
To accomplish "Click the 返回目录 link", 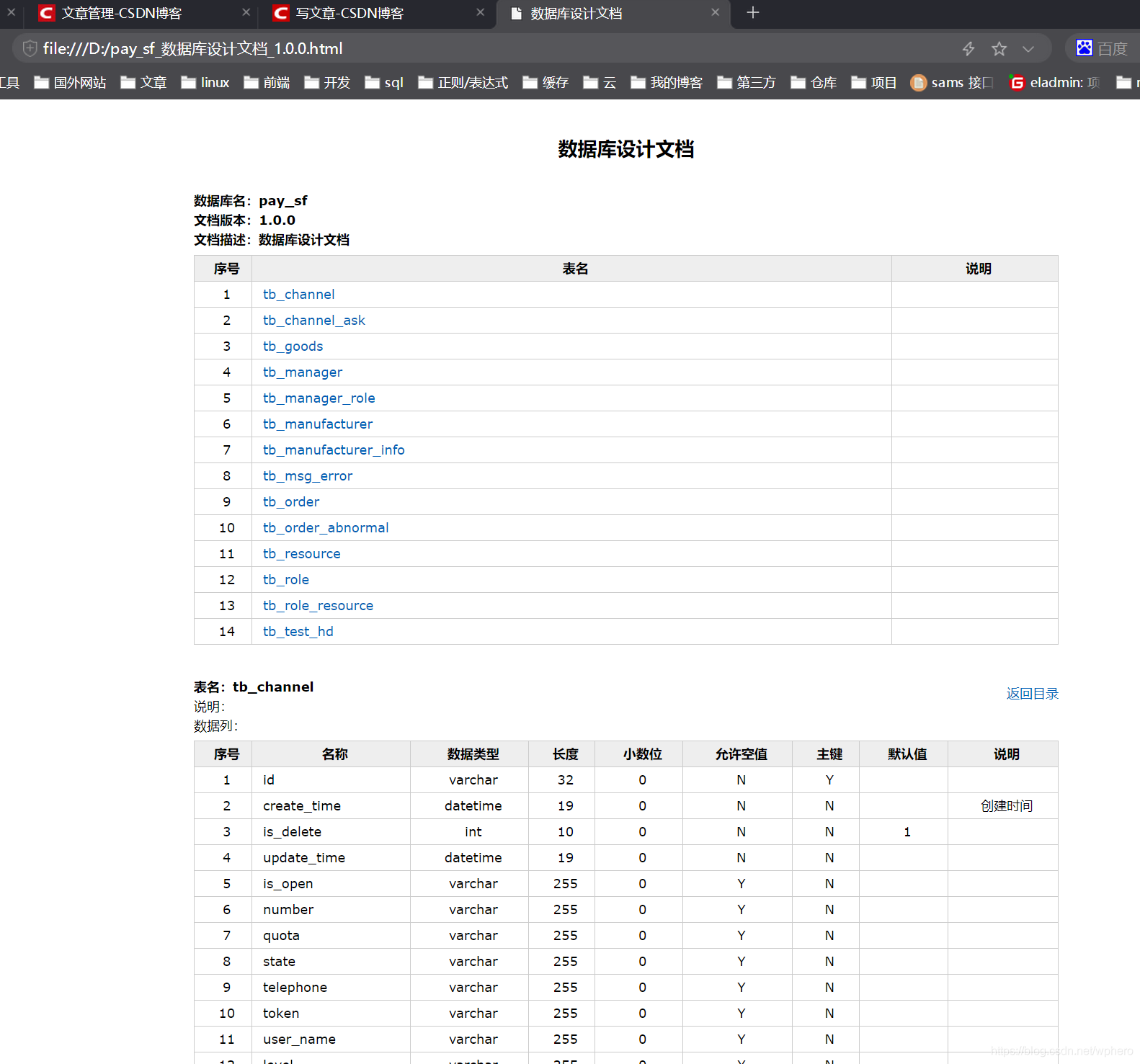I will coord(1032,694).
